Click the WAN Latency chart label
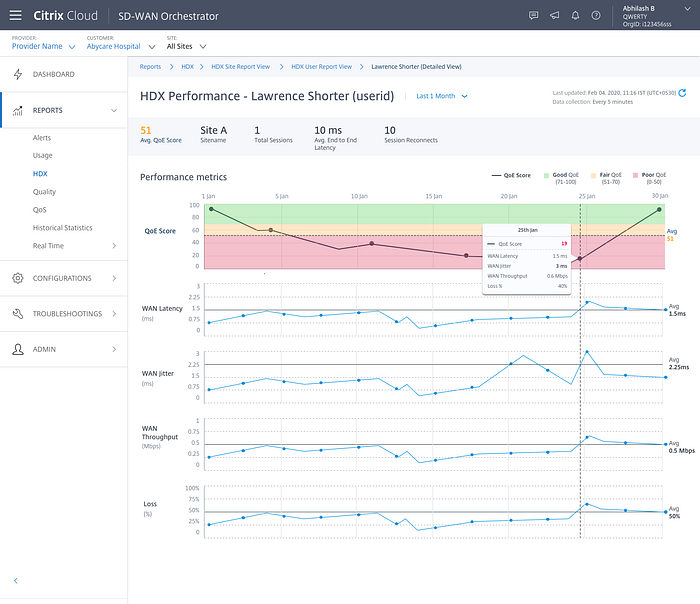 pos(162,308)
